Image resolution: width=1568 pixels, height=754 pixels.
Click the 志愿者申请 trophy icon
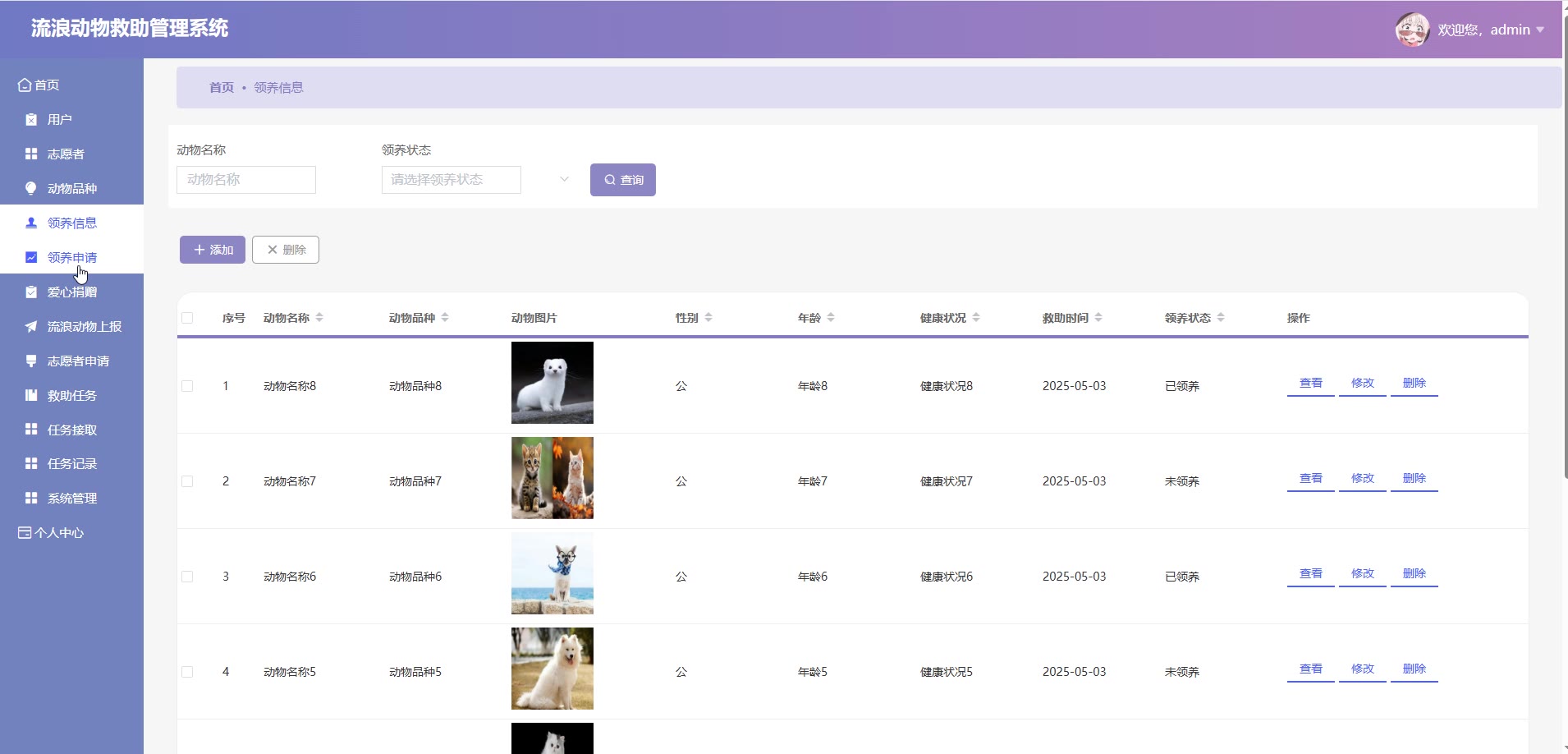click(x=31, y=361)
